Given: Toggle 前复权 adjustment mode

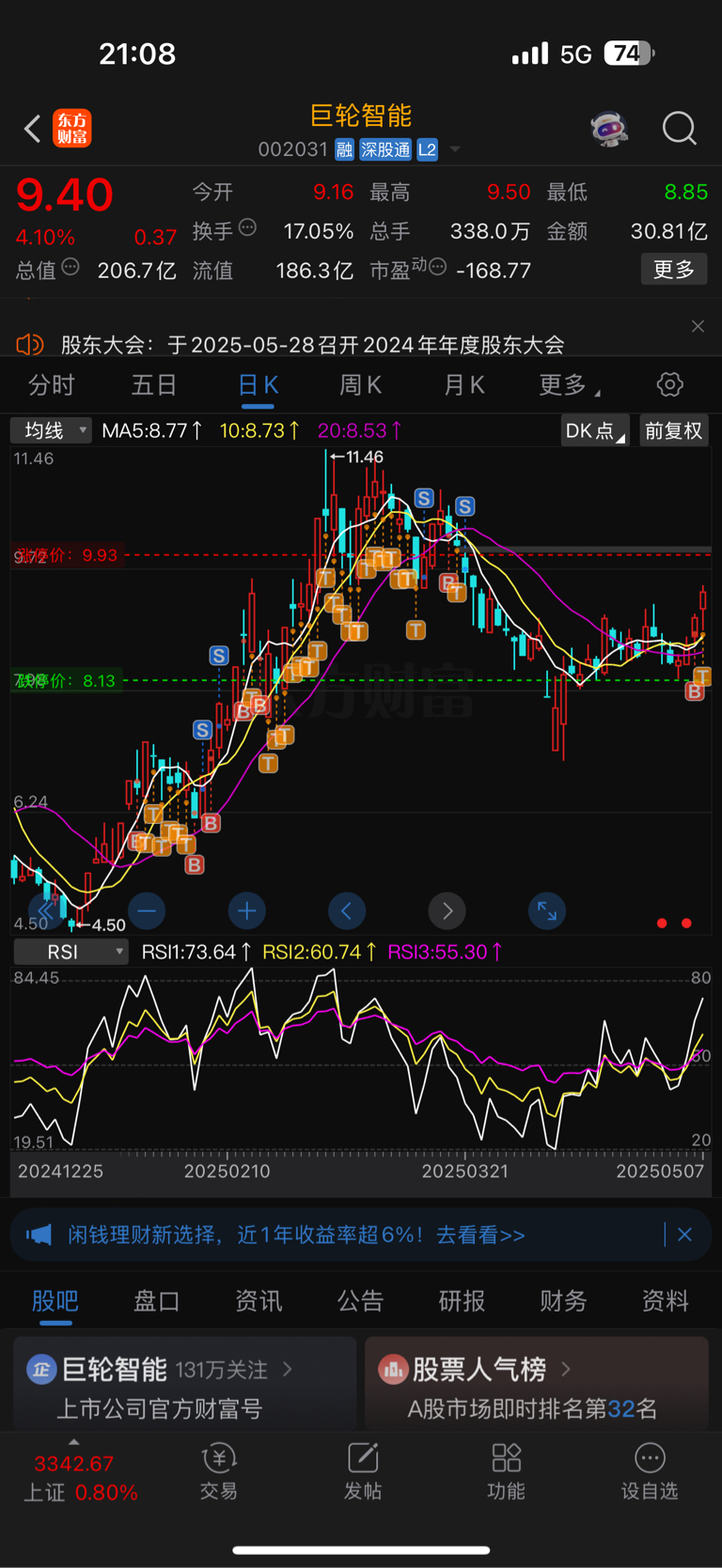Looking at the screenshot, I should (674, 430).
